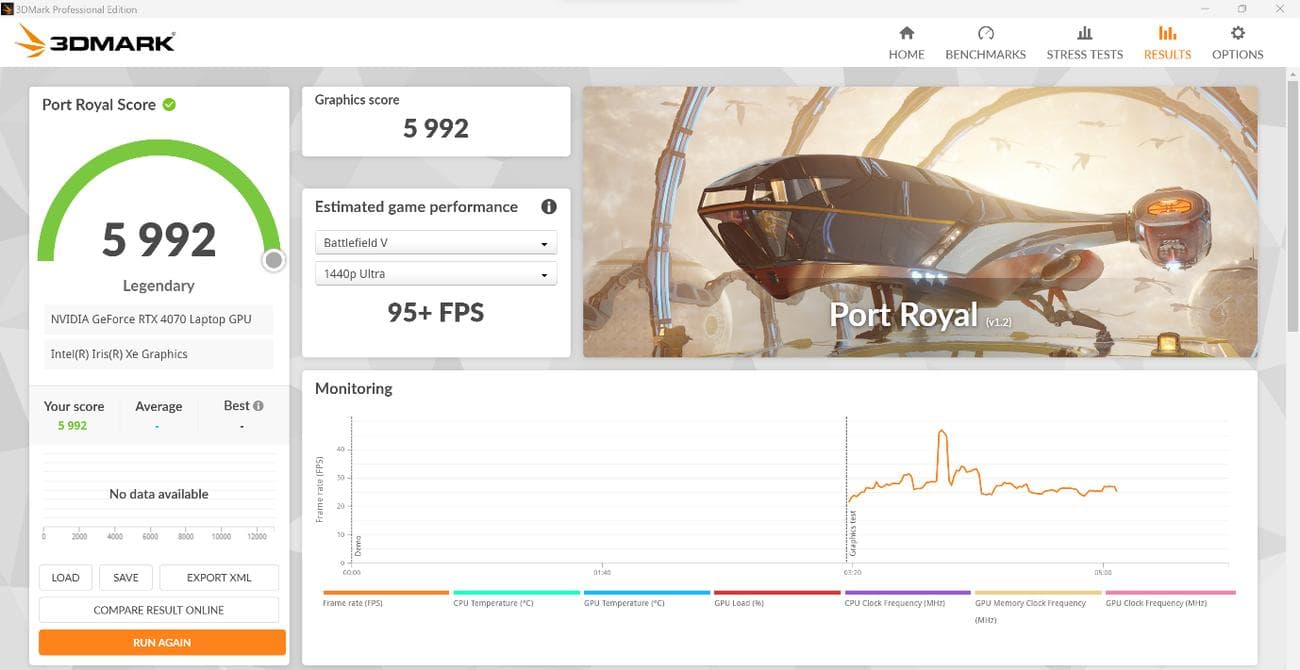Open the Options settings
Image resolution: width=1300 pixels, height=670 pixels.
coord(1237,42)
